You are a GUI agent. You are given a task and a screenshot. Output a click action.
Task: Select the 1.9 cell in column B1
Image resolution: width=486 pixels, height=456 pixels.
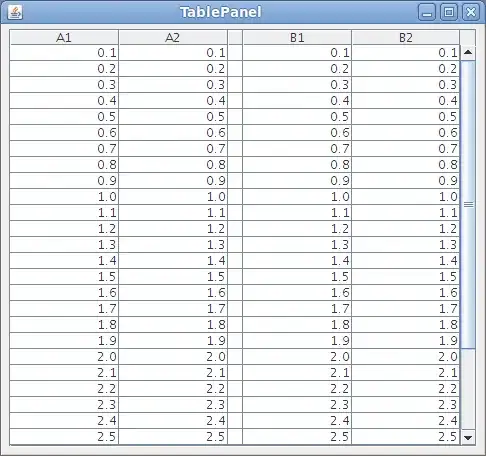coord(297,341)
